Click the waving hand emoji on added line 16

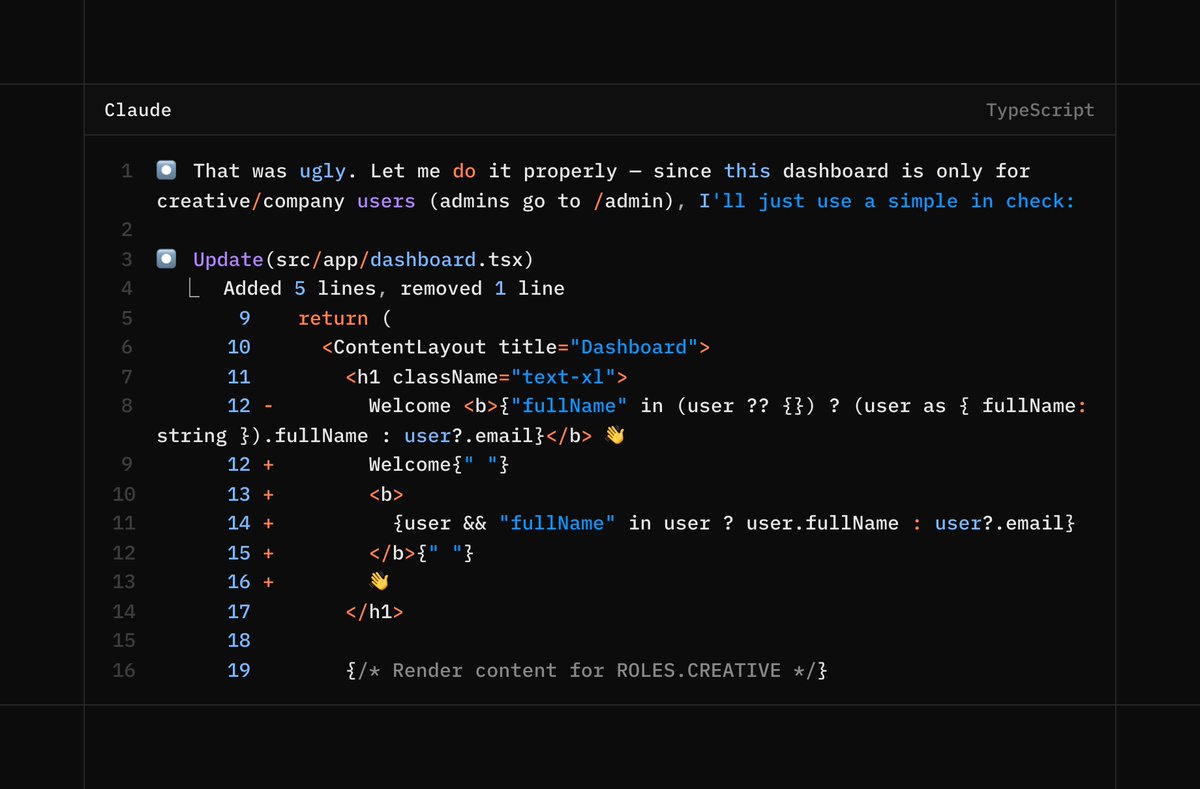click(x=378, y=582)
